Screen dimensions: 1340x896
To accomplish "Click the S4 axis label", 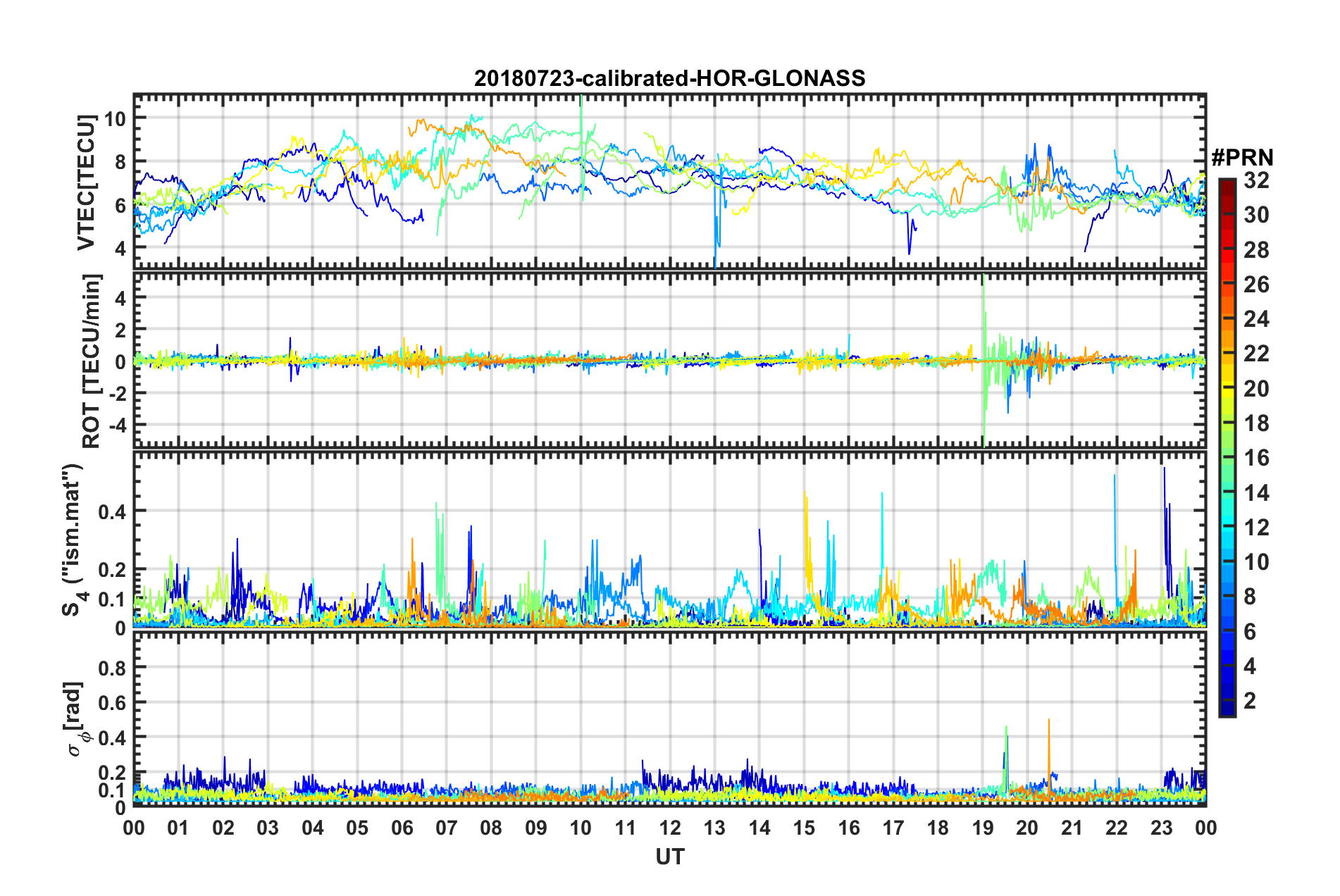I will [x=73, y=540].
